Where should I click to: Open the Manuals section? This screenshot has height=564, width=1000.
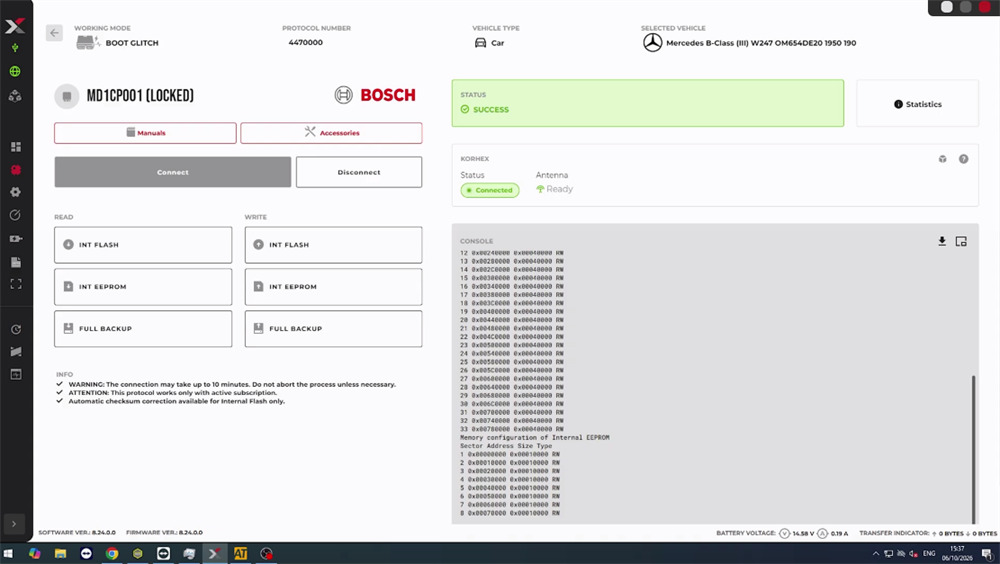tap(145, 133)
